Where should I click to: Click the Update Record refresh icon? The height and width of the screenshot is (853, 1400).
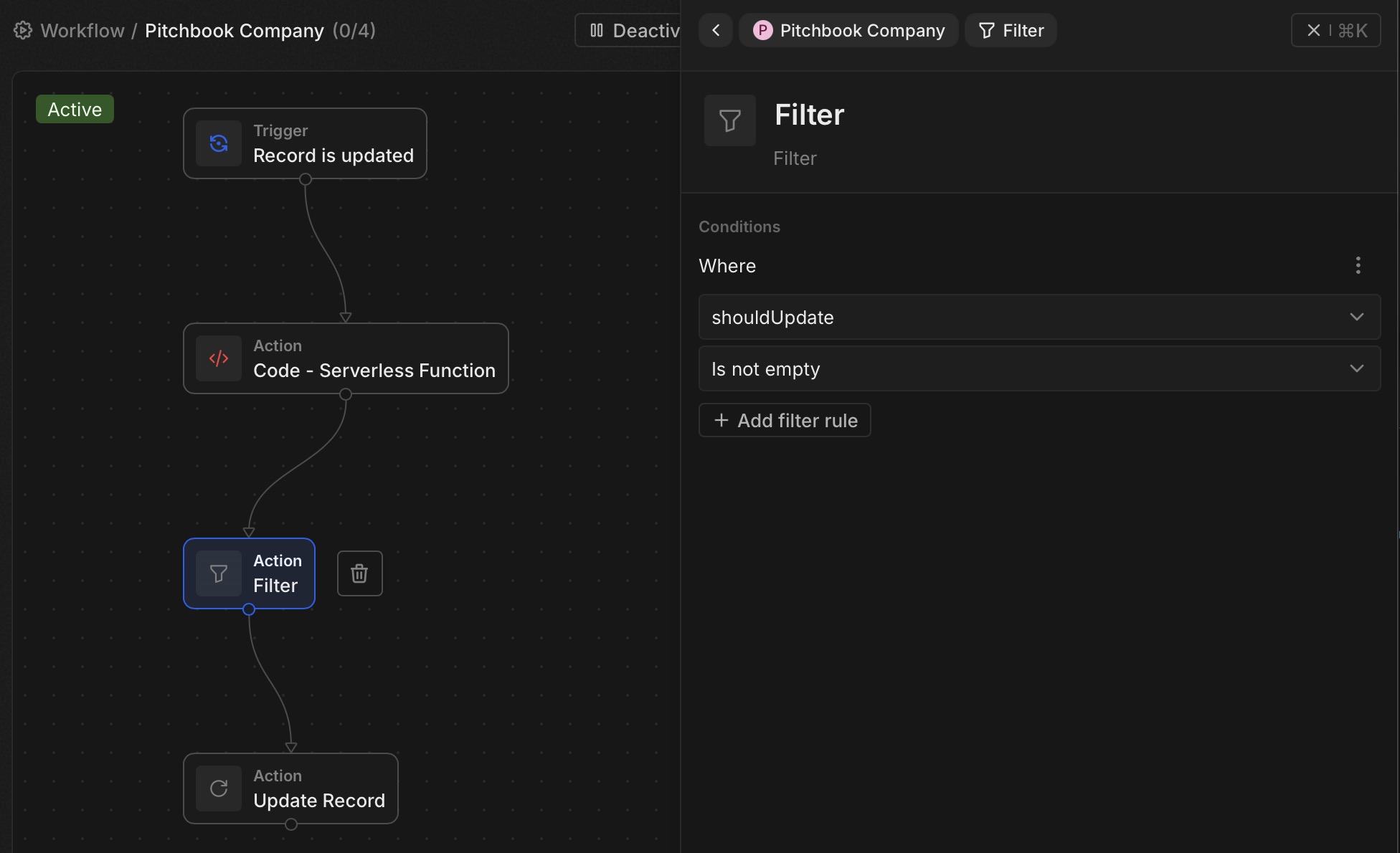pos(219,788)
